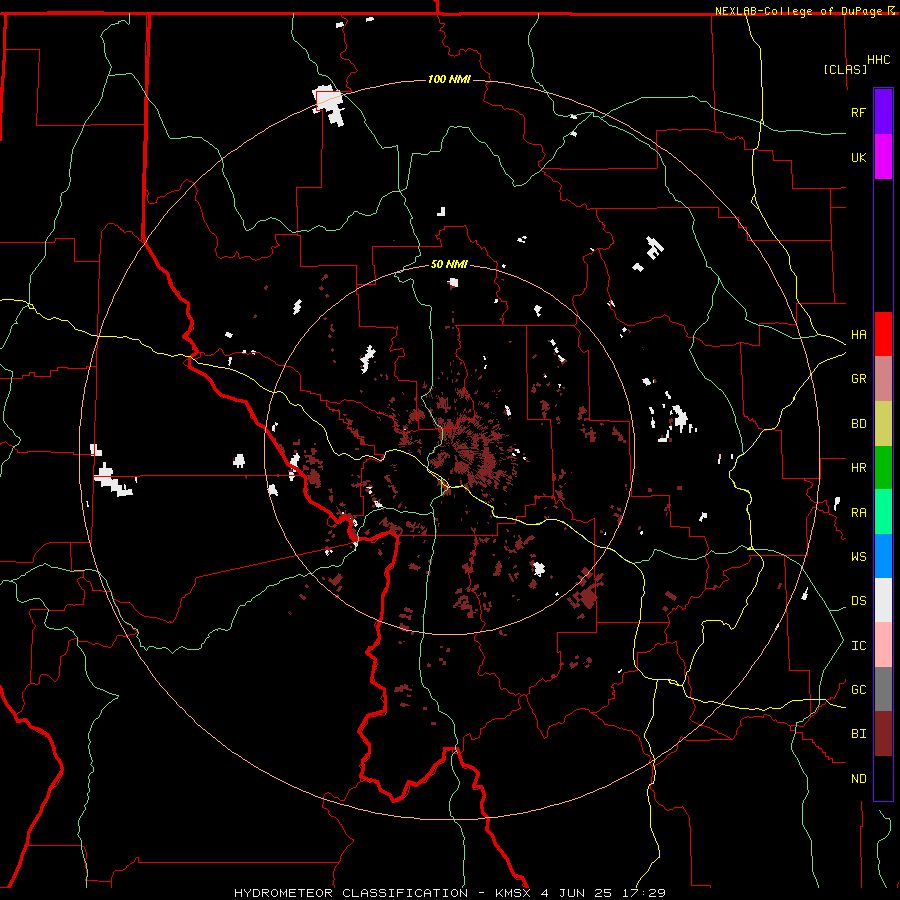Click the '100 NMI' range ring label
The image size is (900, 900).
point(449,79)
